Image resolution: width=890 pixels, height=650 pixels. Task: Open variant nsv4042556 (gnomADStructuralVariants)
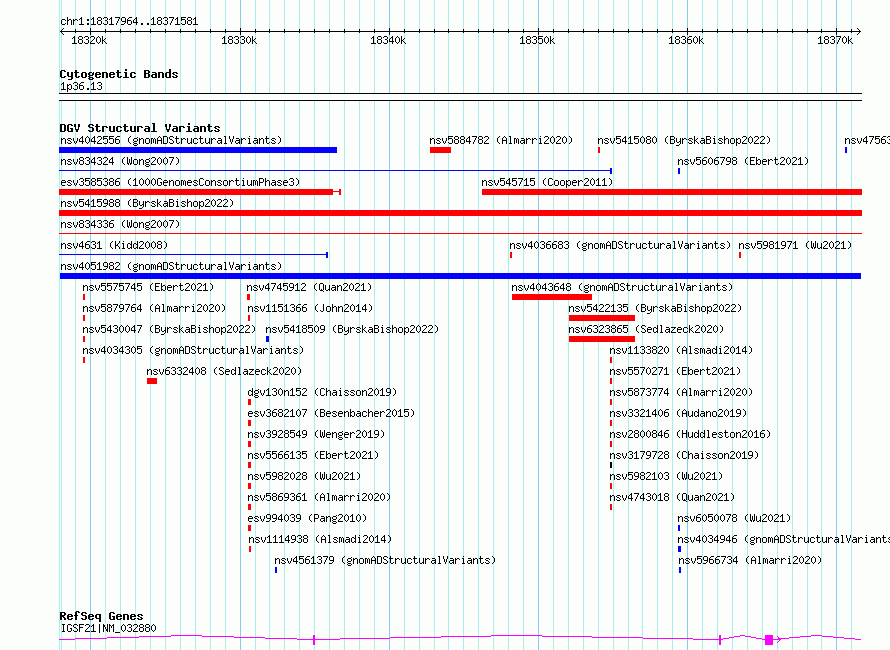(171, 140)
